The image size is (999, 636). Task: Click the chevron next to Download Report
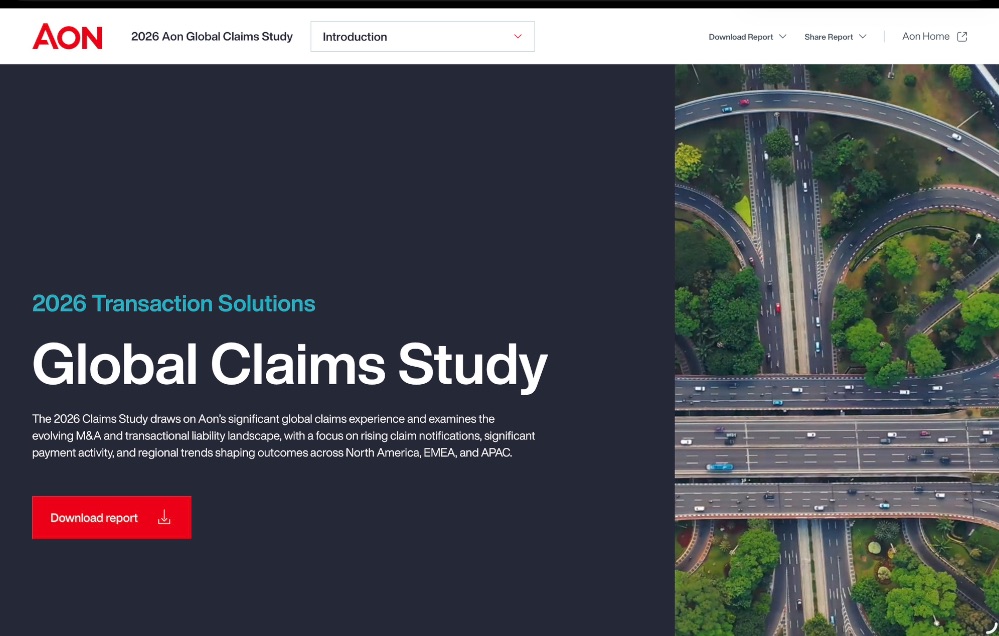coord(782,36)
